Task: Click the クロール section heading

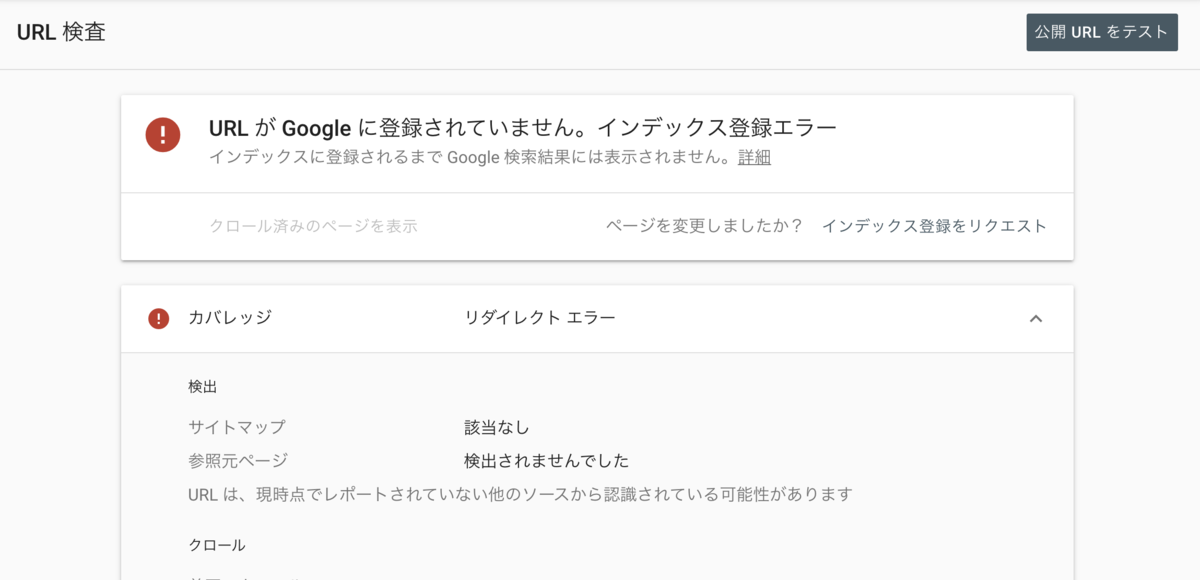Action: pyautogui.click(x=217, y=545)
